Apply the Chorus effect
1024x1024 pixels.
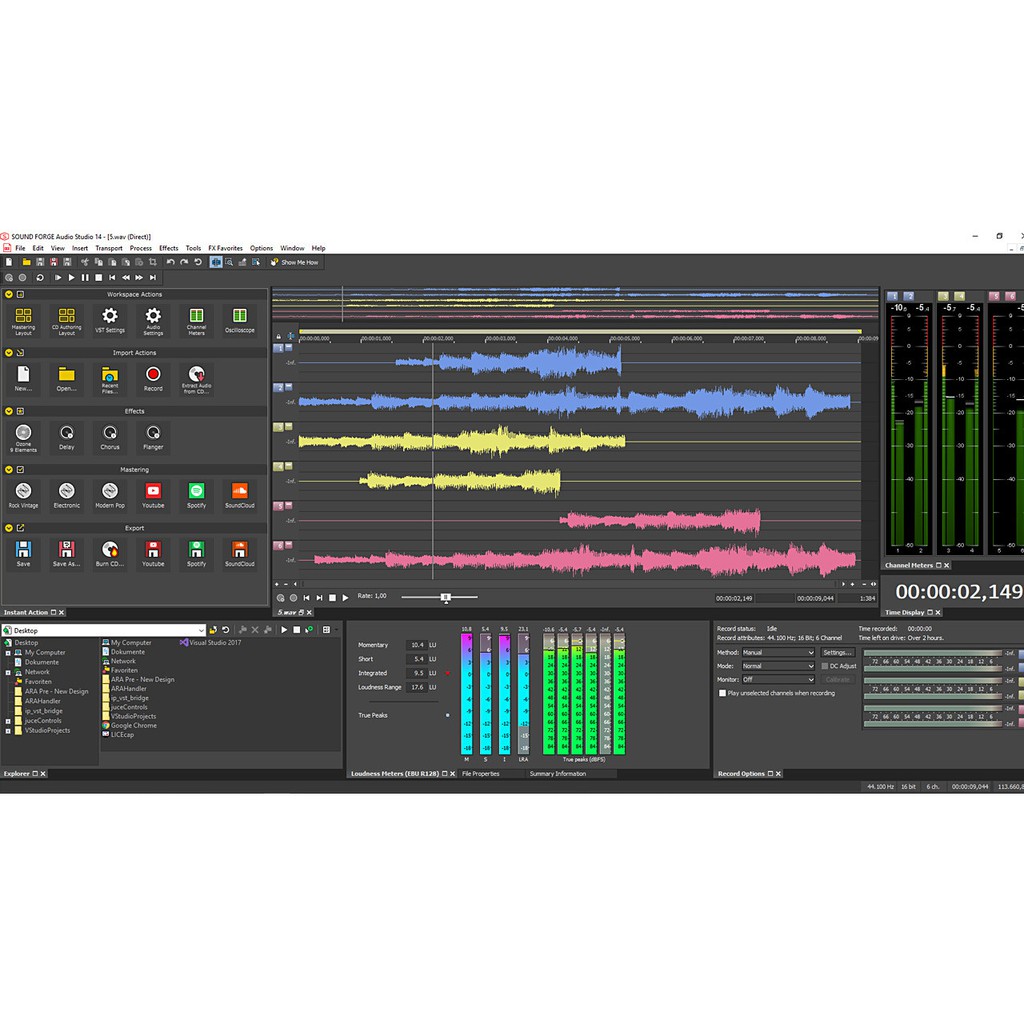pos(109,436)
